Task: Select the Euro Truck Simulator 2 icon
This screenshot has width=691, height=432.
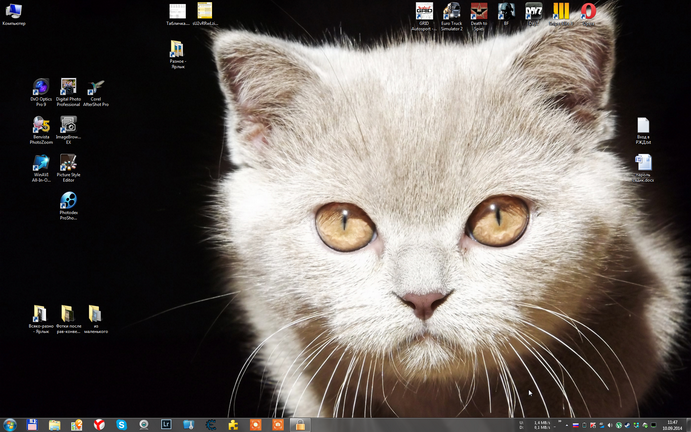Action: click(452, 17)
